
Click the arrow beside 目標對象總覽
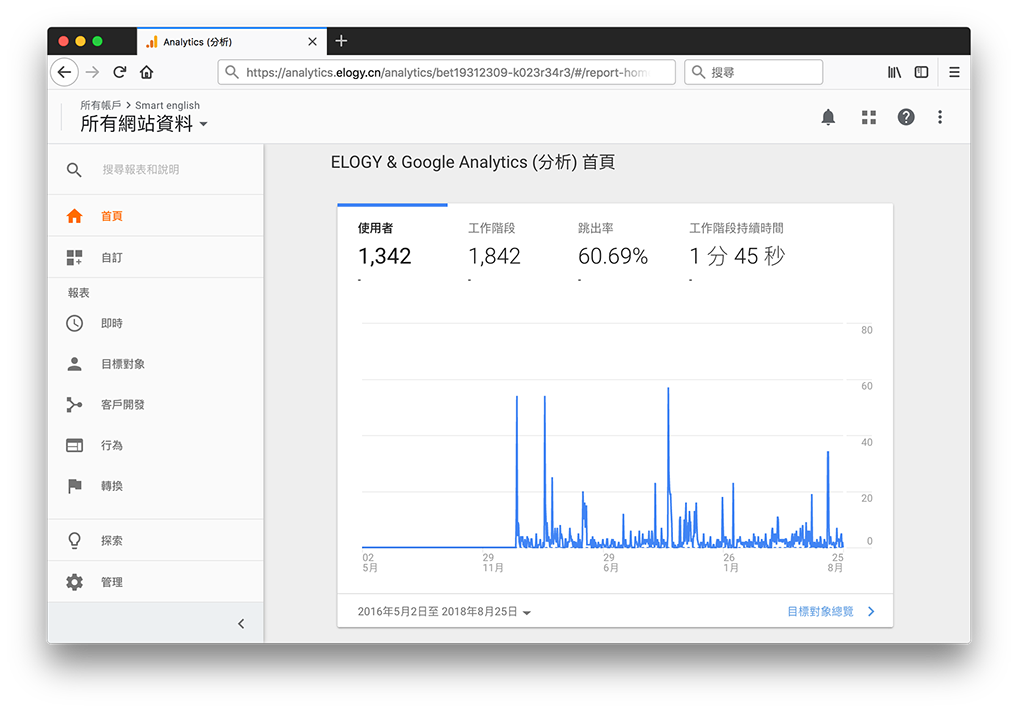pos(871,612)
